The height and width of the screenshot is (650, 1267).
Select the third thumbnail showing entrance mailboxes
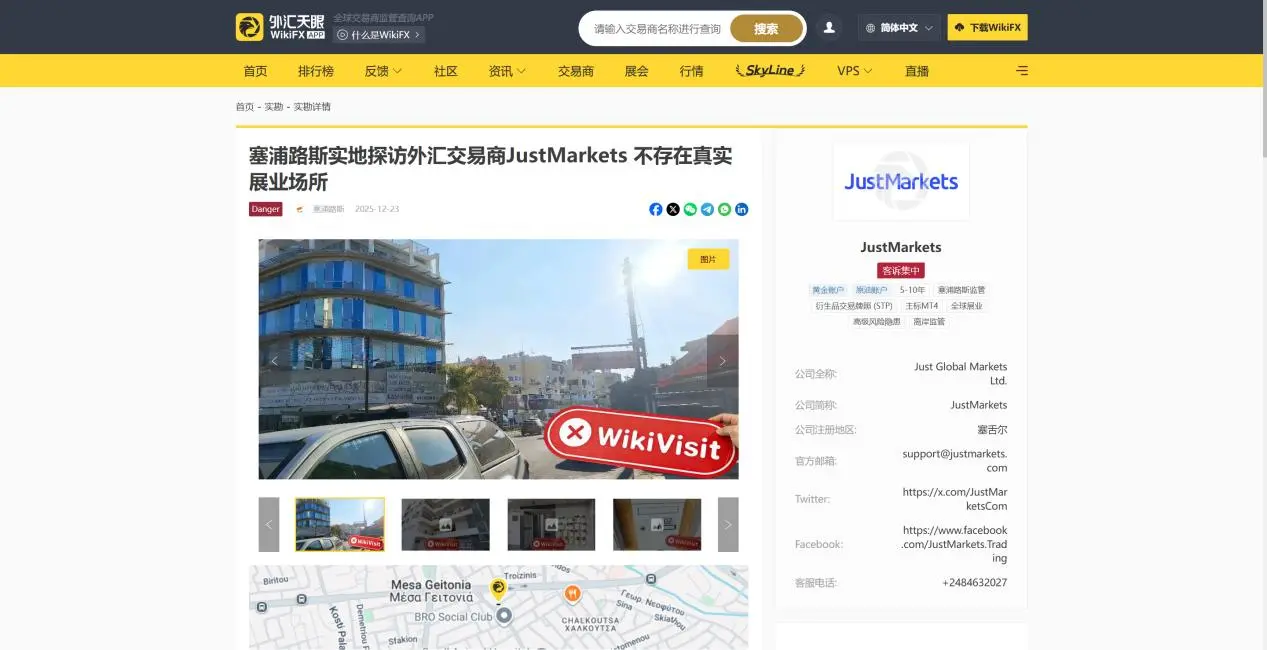click(551, 524)
